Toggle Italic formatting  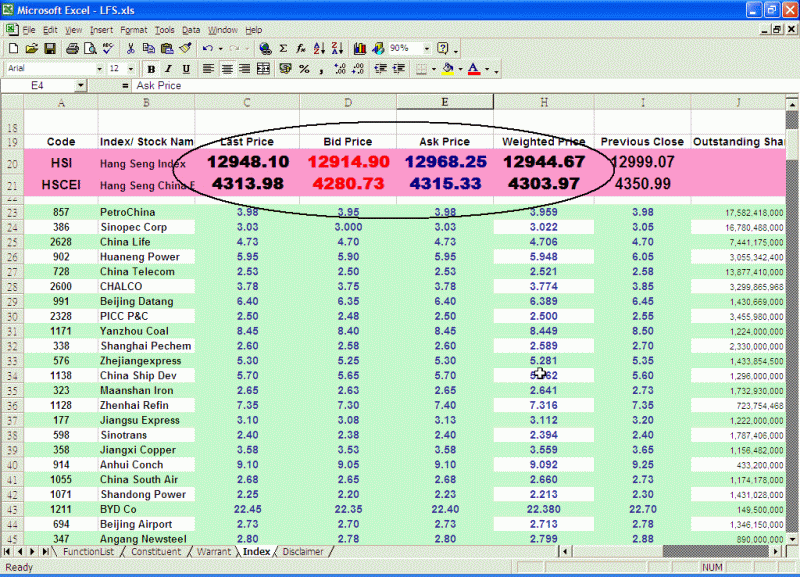pyautogui.click(x=168, y=69)
